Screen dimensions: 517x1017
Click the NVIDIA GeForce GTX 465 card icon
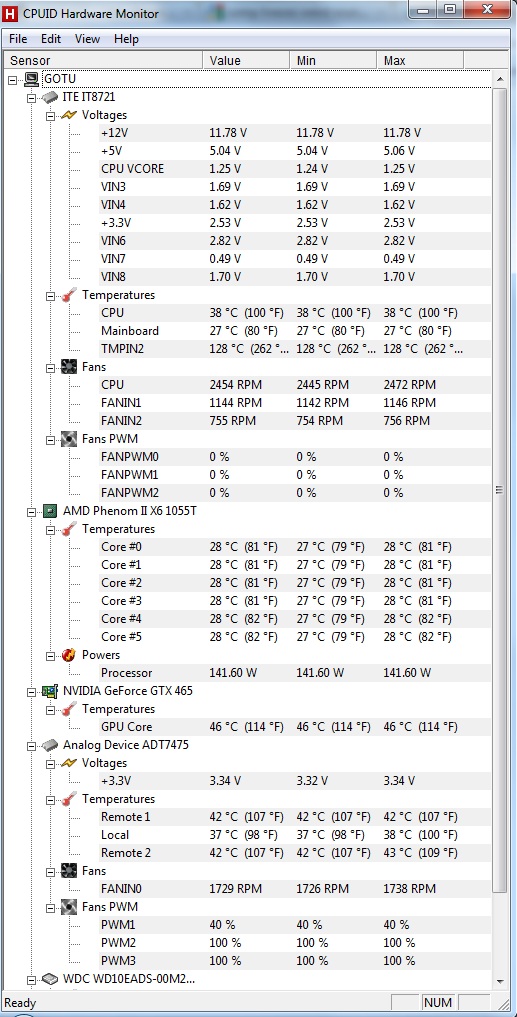pos(50,691)
